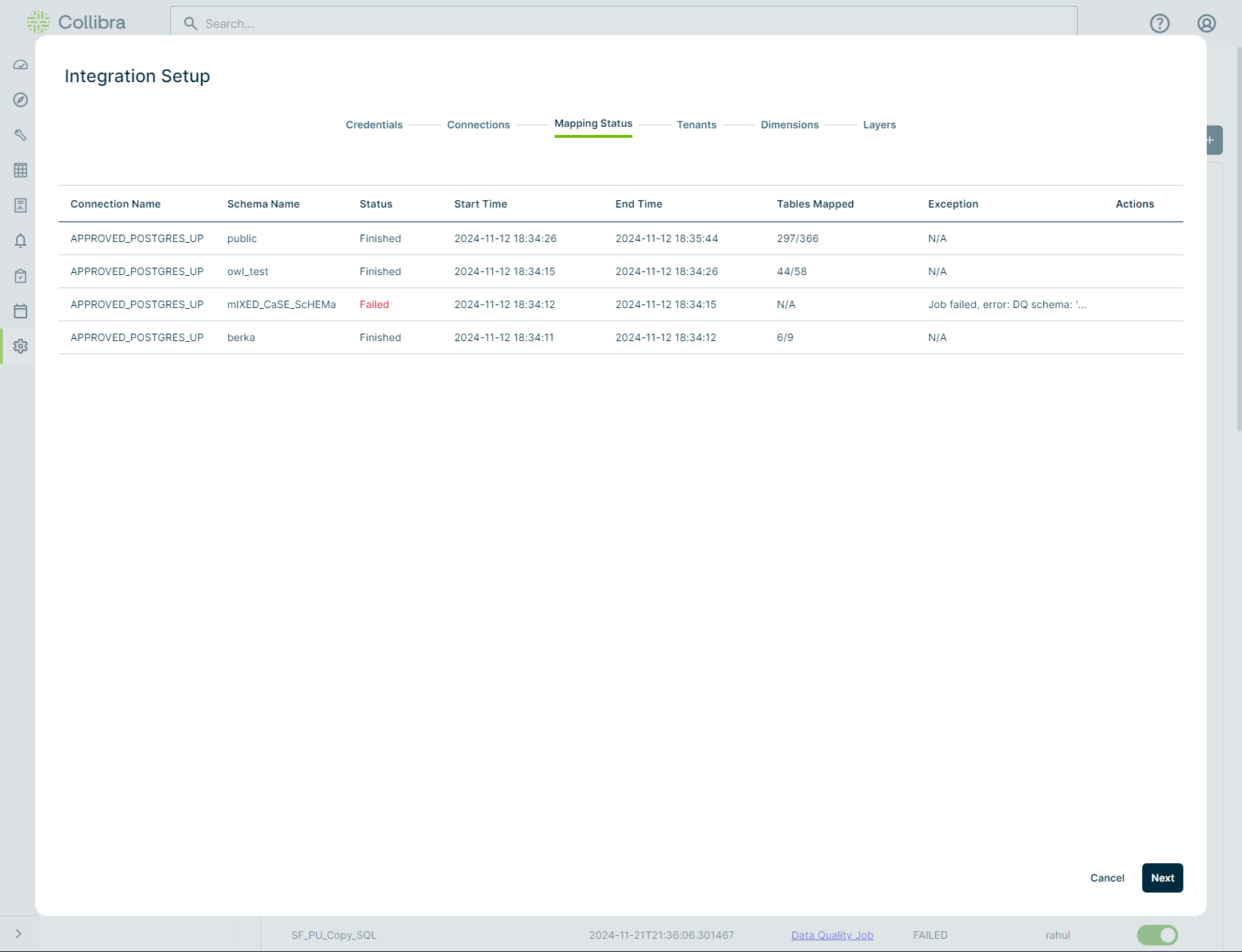Click the Datasets grid icon in sidebar
Screen dimensions: 1242x952
point(20,170)
